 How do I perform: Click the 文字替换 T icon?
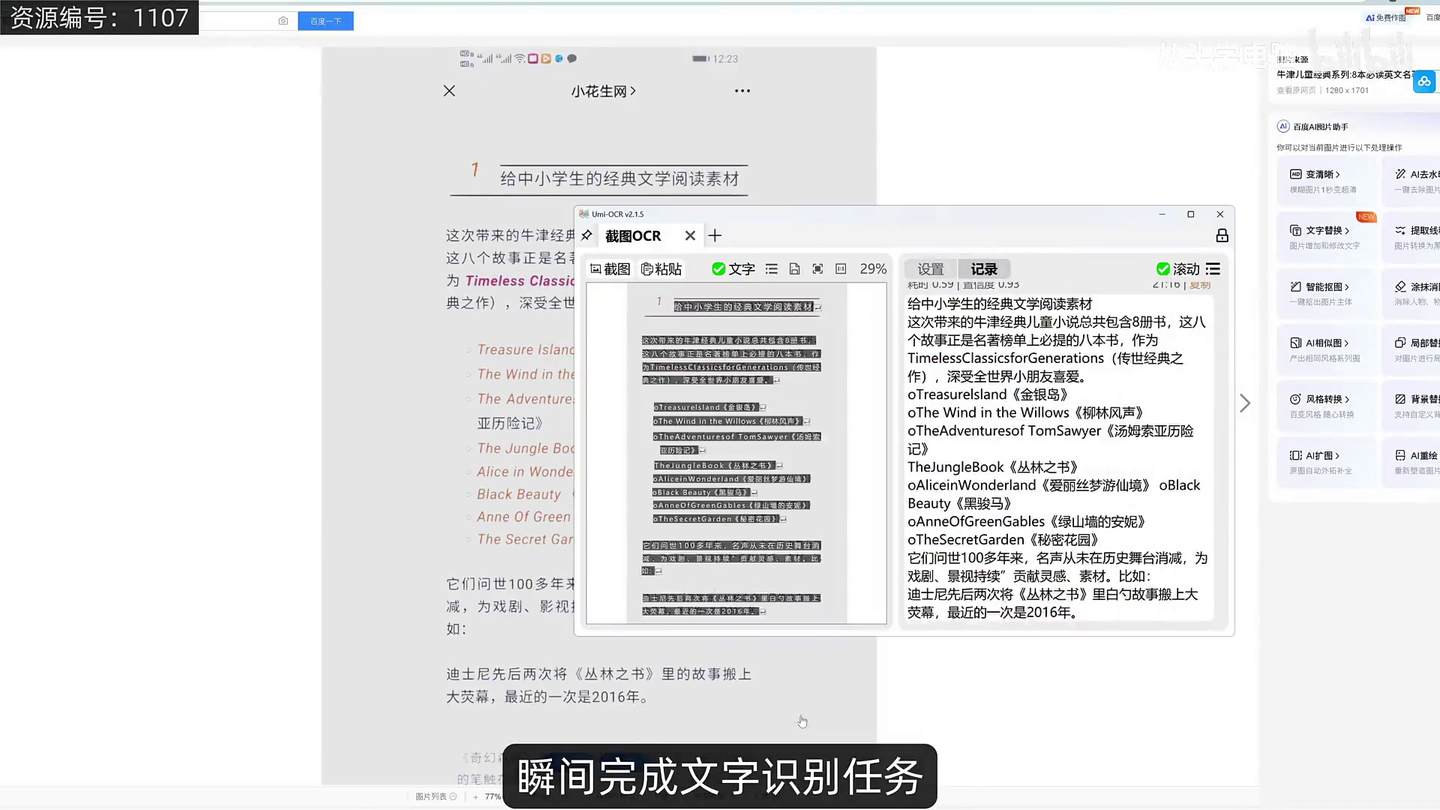coord(1295,230)
